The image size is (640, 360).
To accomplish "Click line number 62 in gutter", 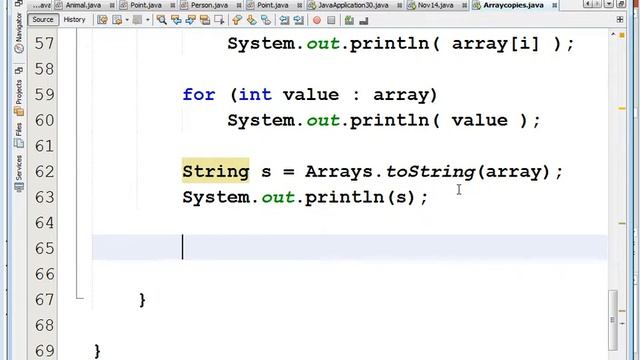I will pos(44,171).
